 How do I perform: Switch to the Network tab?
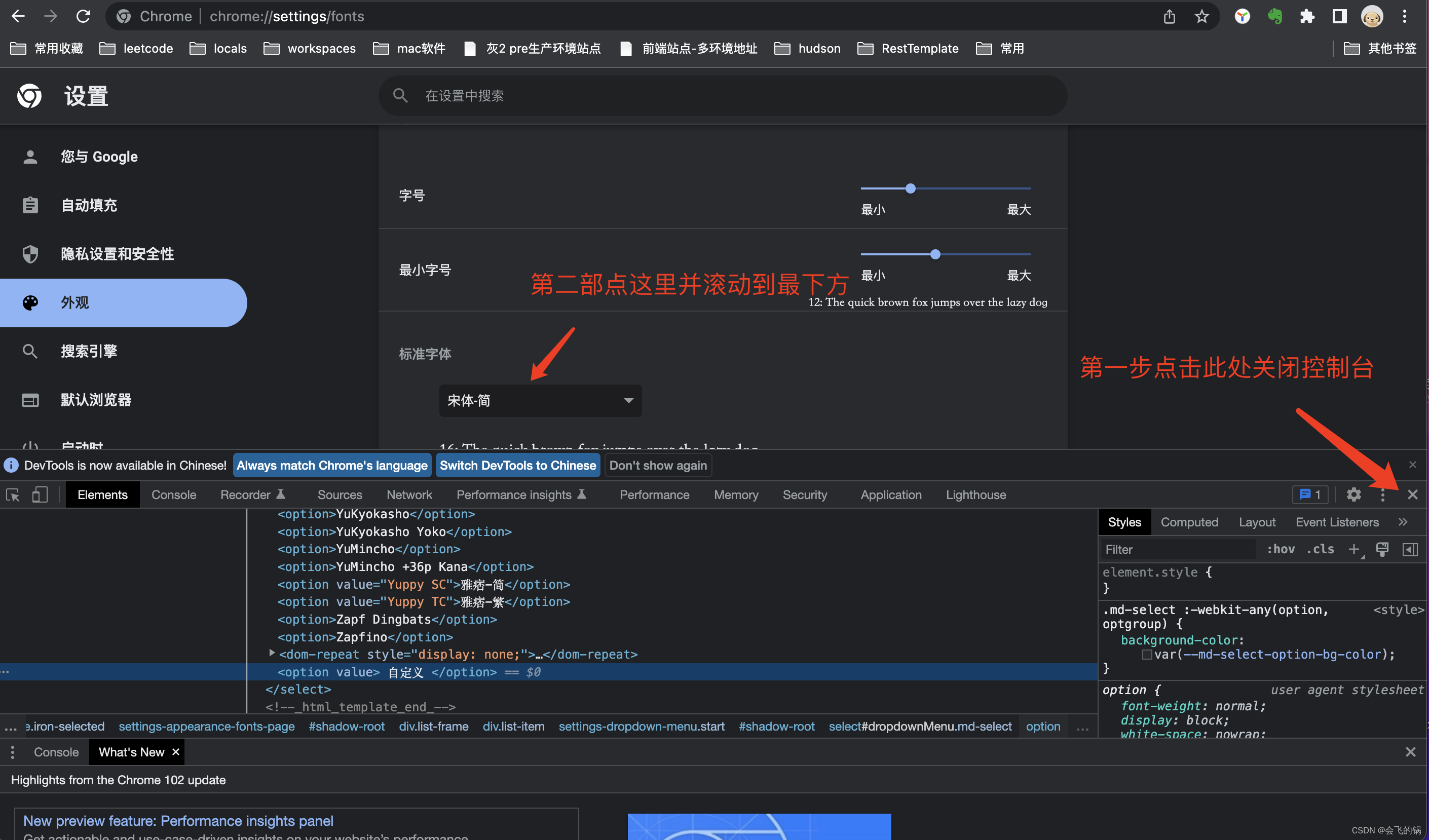[x=409, y=495]
